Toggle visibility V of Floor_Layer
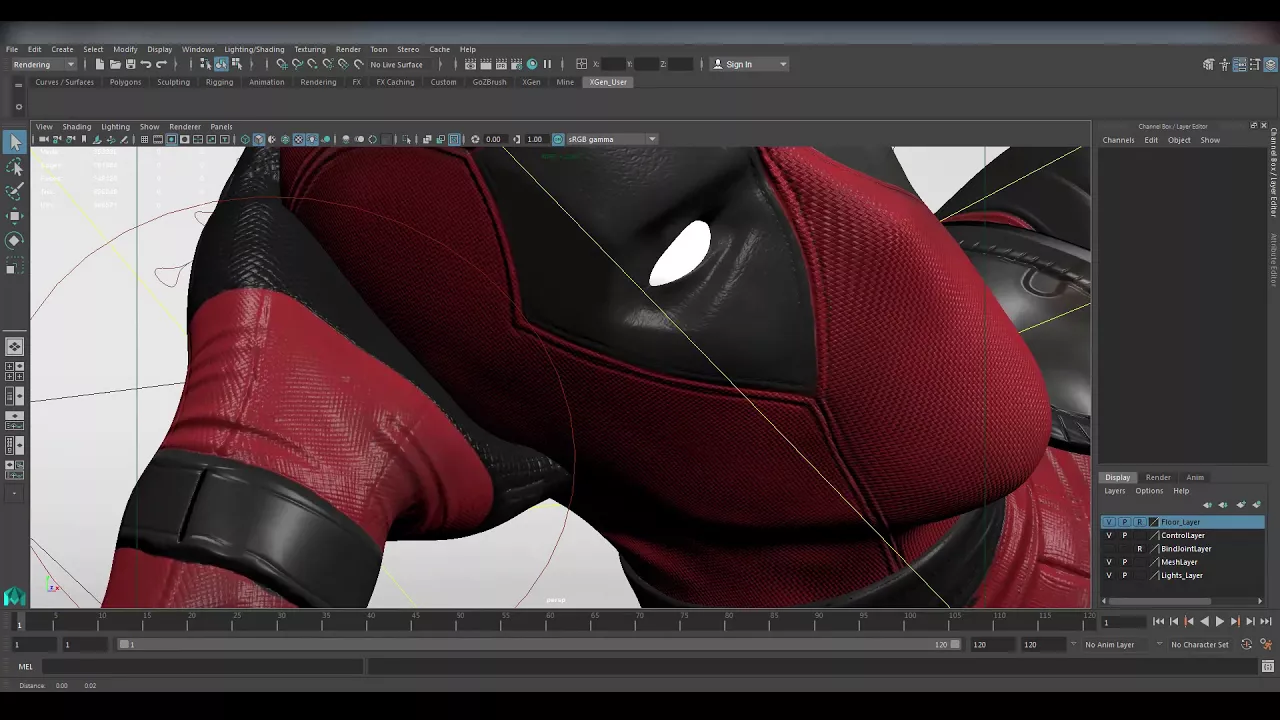The width and height of the screenshot is (1280, 720). (x=1109, y=522)
